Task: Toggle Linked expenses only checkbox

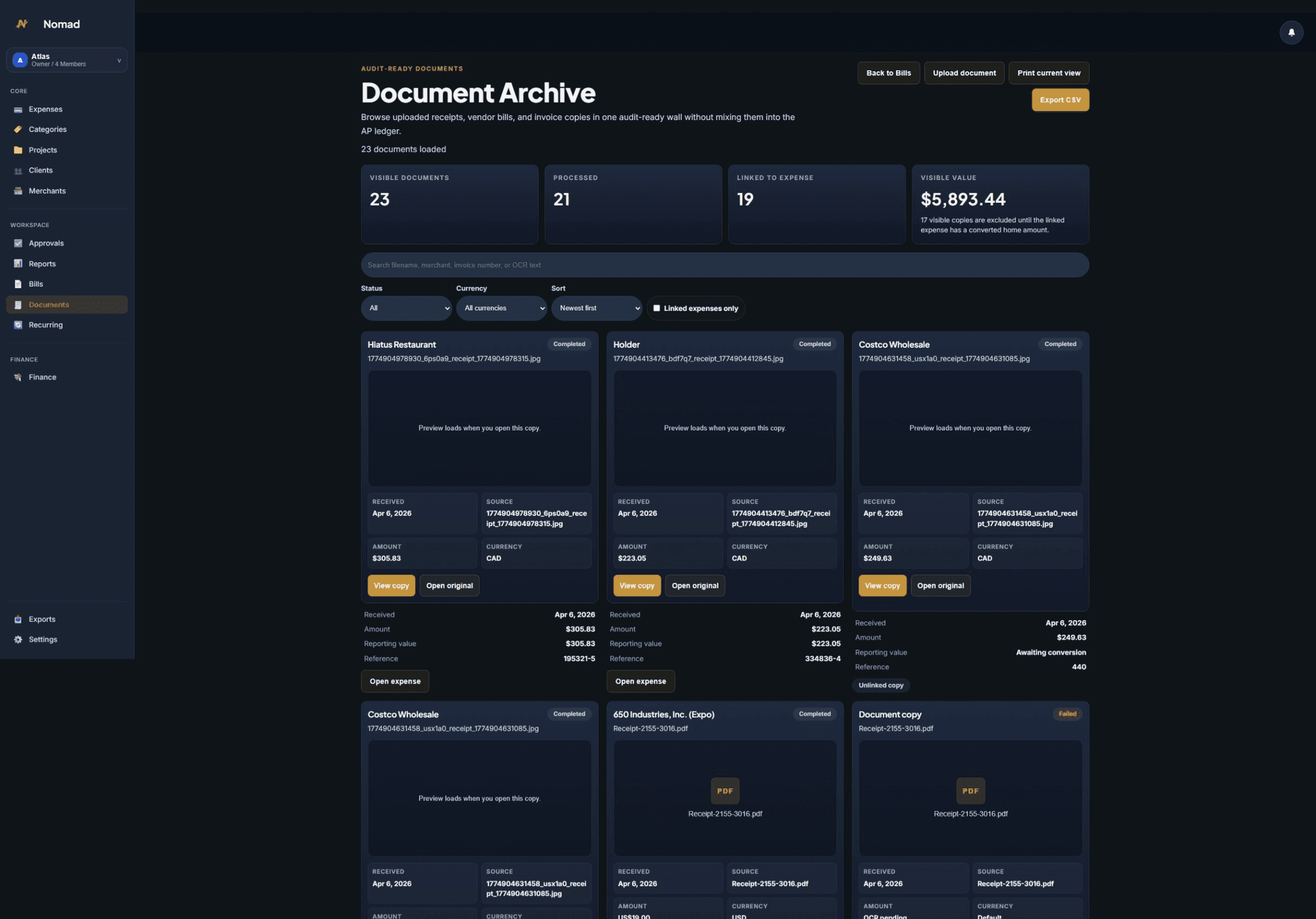Action: coord(656,308)
